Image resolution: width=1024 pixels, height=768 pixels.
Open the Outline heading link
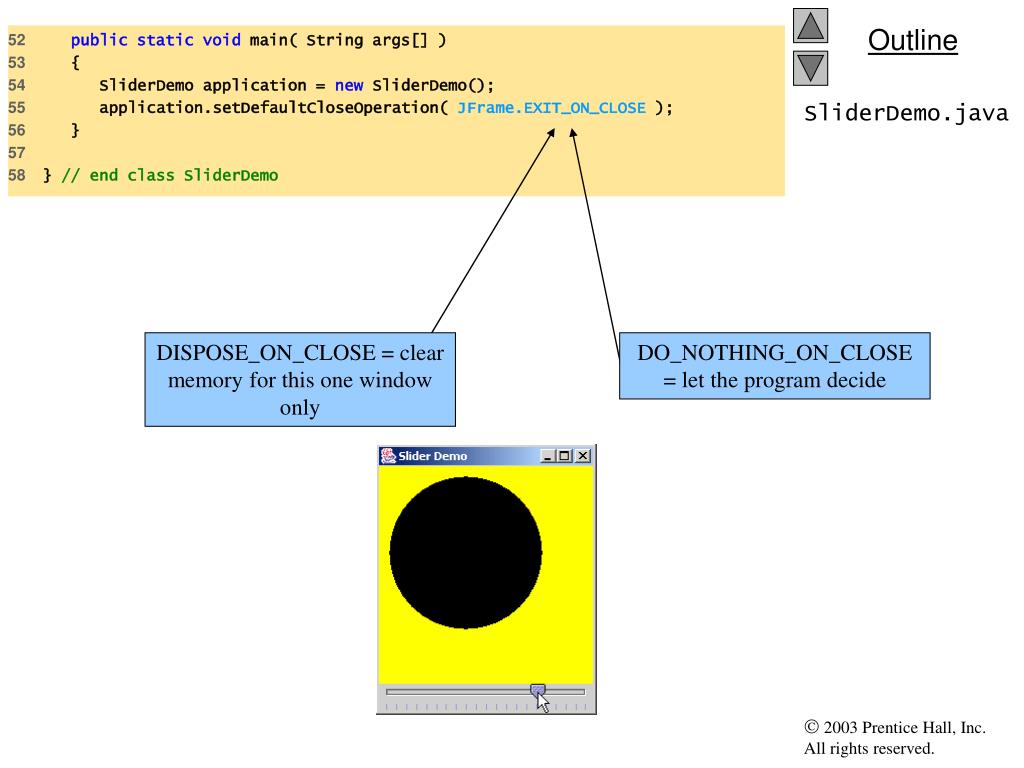coord(912,40)
